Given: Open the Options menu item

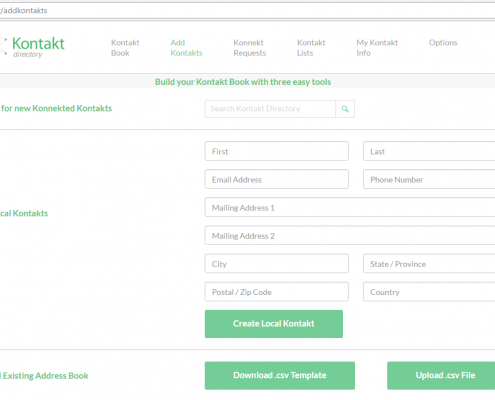Looking at the screenshot, I should pyautogui.click(x=443, y=43).
